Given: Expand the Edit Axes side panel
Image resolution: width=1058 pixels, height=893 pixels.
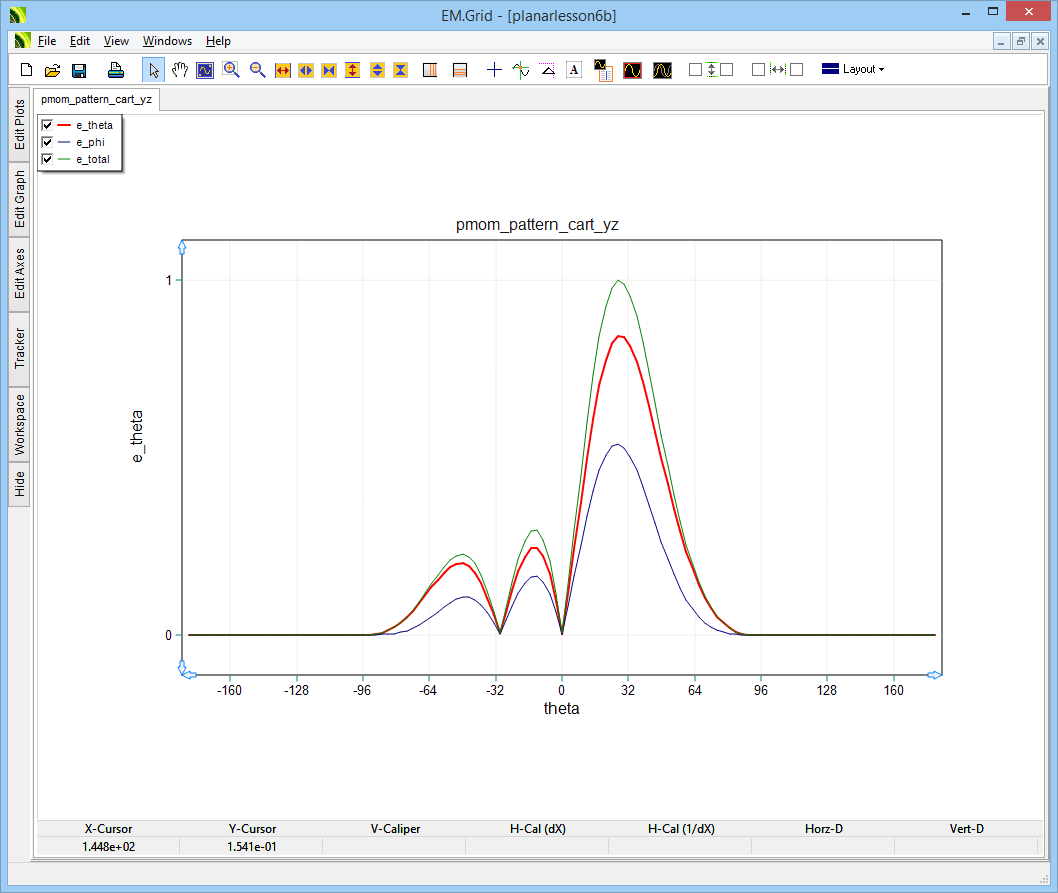Looking at the screenshot, I should [19, 274].
